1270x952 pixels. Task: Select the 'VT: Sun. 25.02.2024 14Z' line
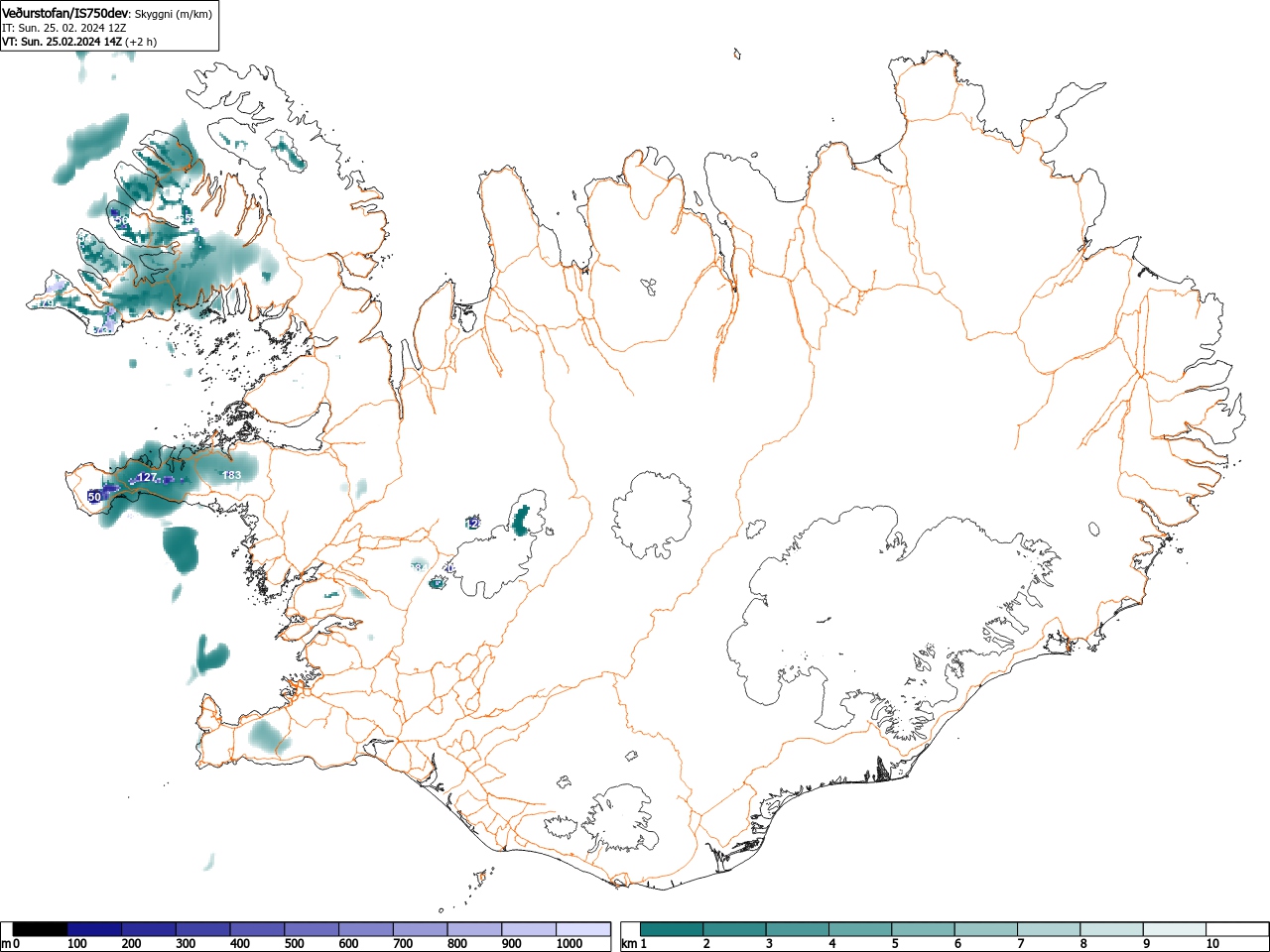(x=62, y=42)
